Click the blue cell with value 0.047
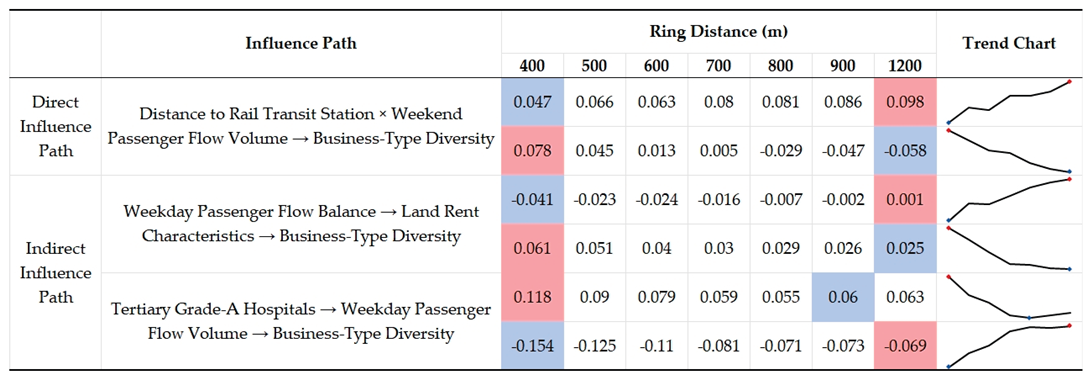Viewport: 1089px width, 377px height. coord(533,102)
